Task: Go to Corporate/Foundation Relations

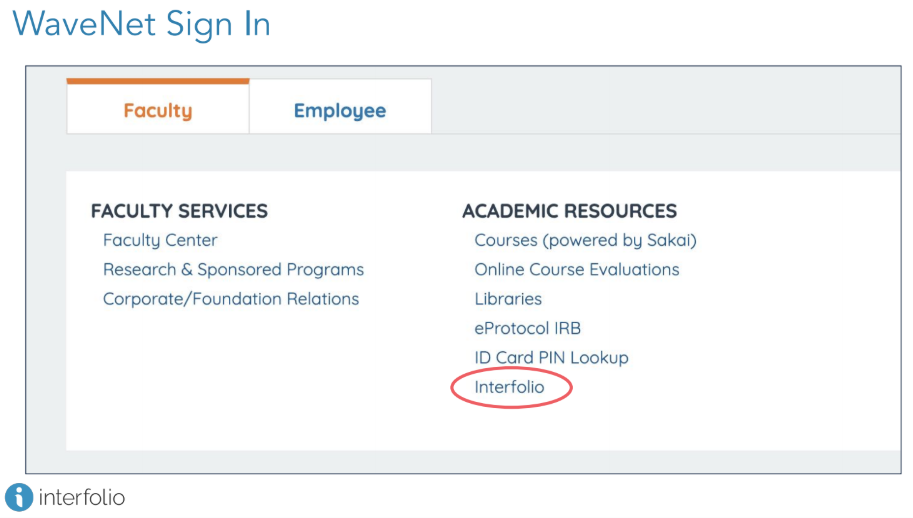Action: [x=231, y=298]
